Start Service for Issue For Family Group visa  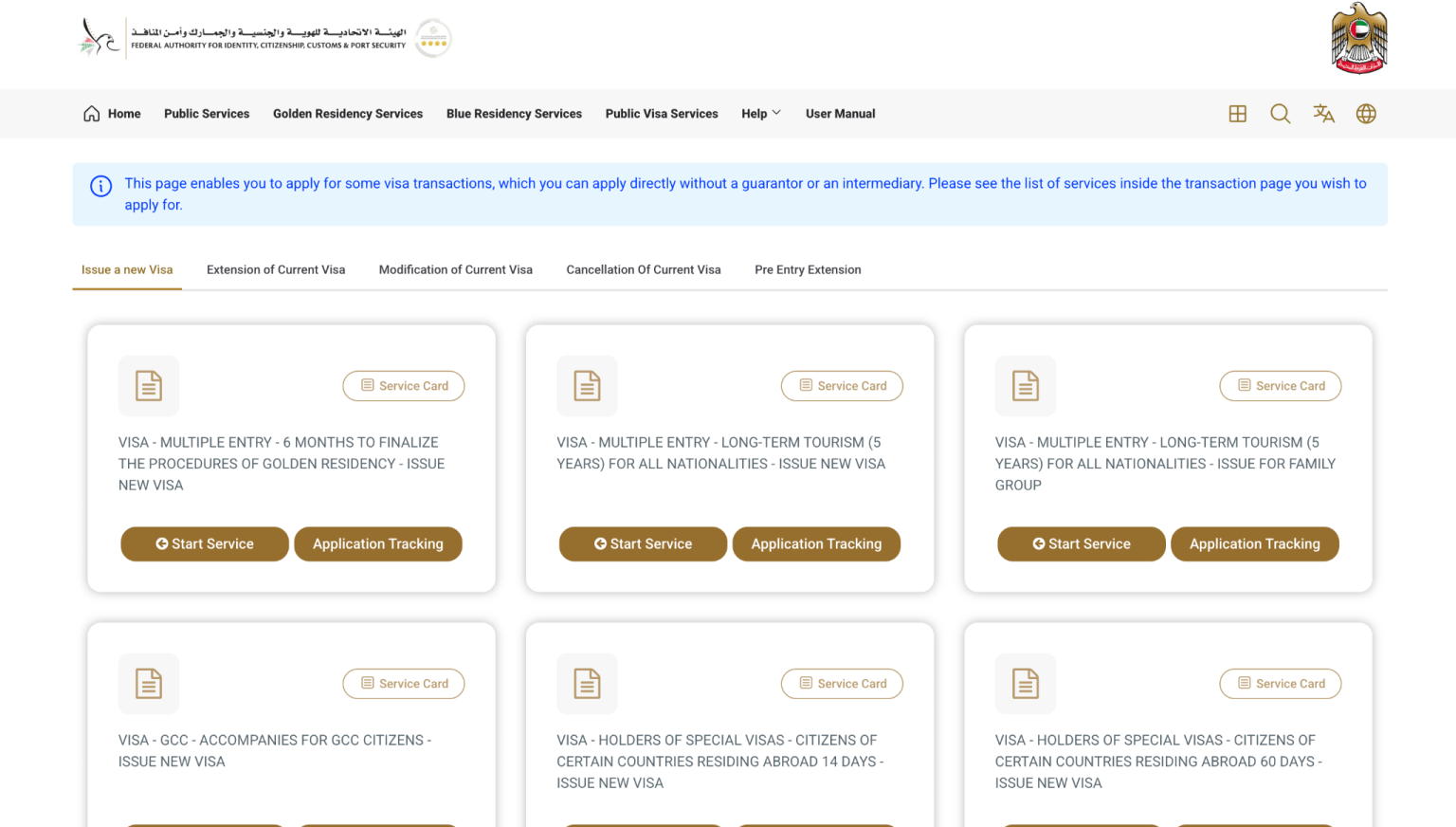pyautogui.click(x=1082, y=544)
